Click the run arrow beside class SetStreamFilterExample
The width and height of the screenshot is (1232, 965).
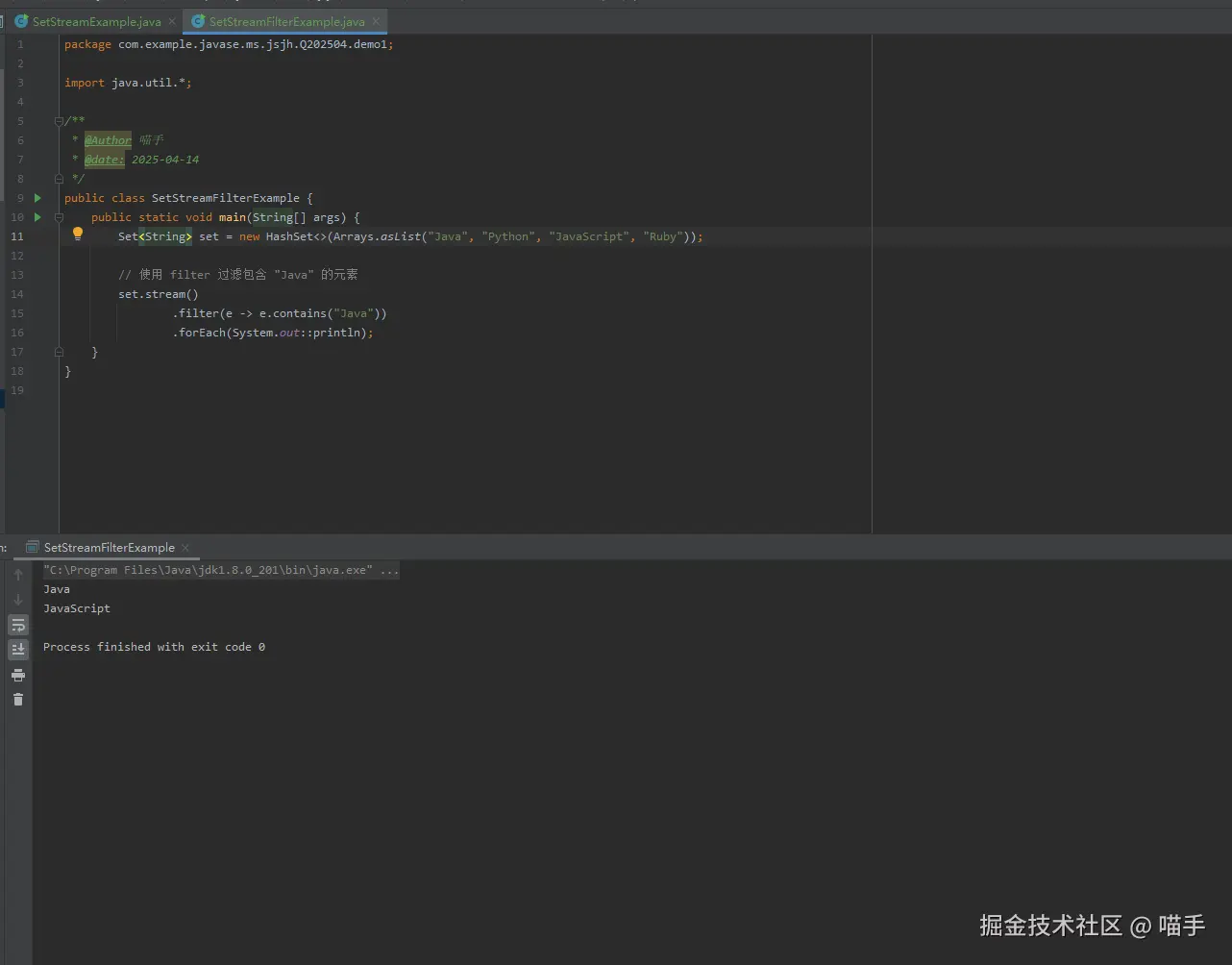coord(37,198)
